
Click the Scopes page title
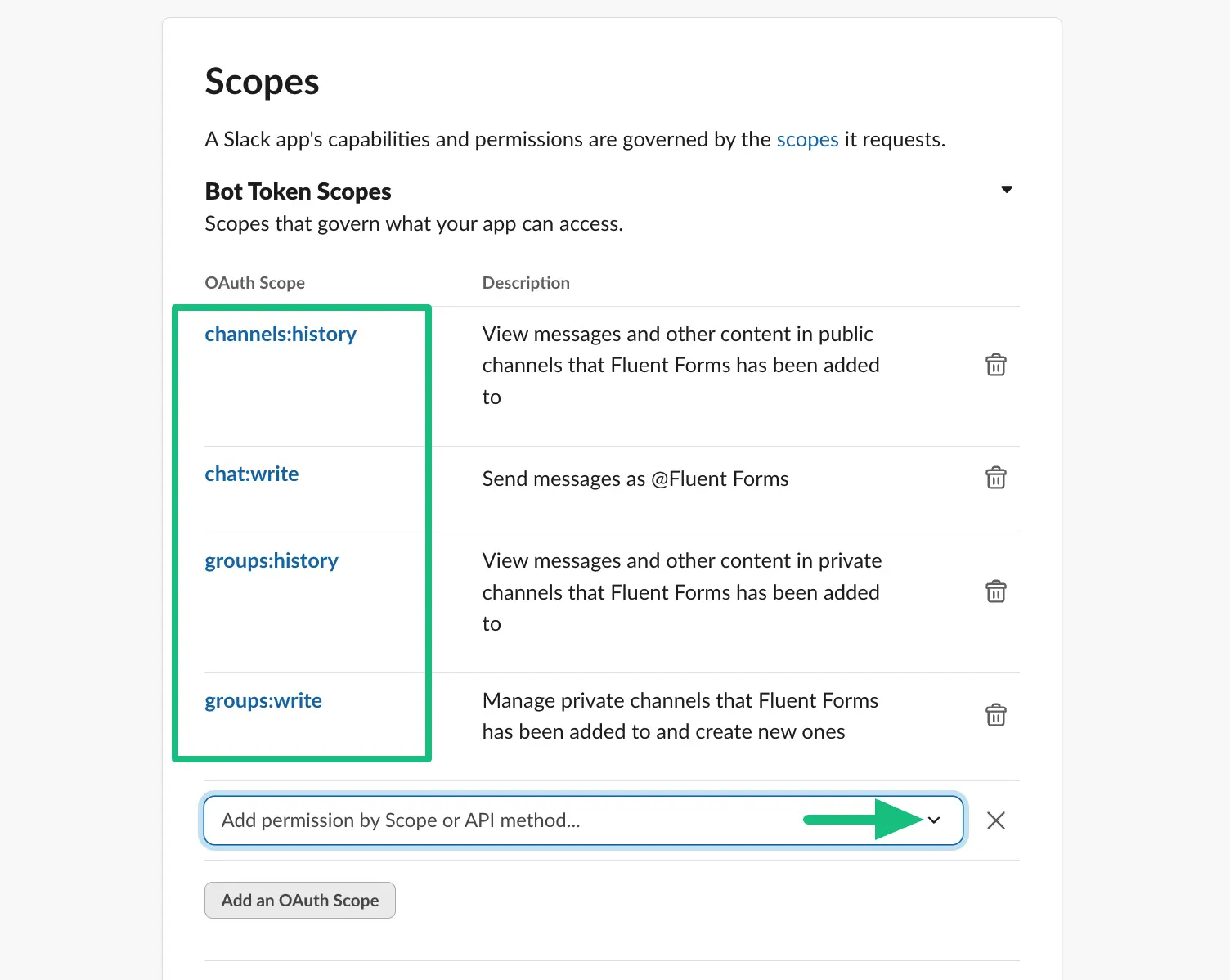pyautogui.click(x=262, y=81)
